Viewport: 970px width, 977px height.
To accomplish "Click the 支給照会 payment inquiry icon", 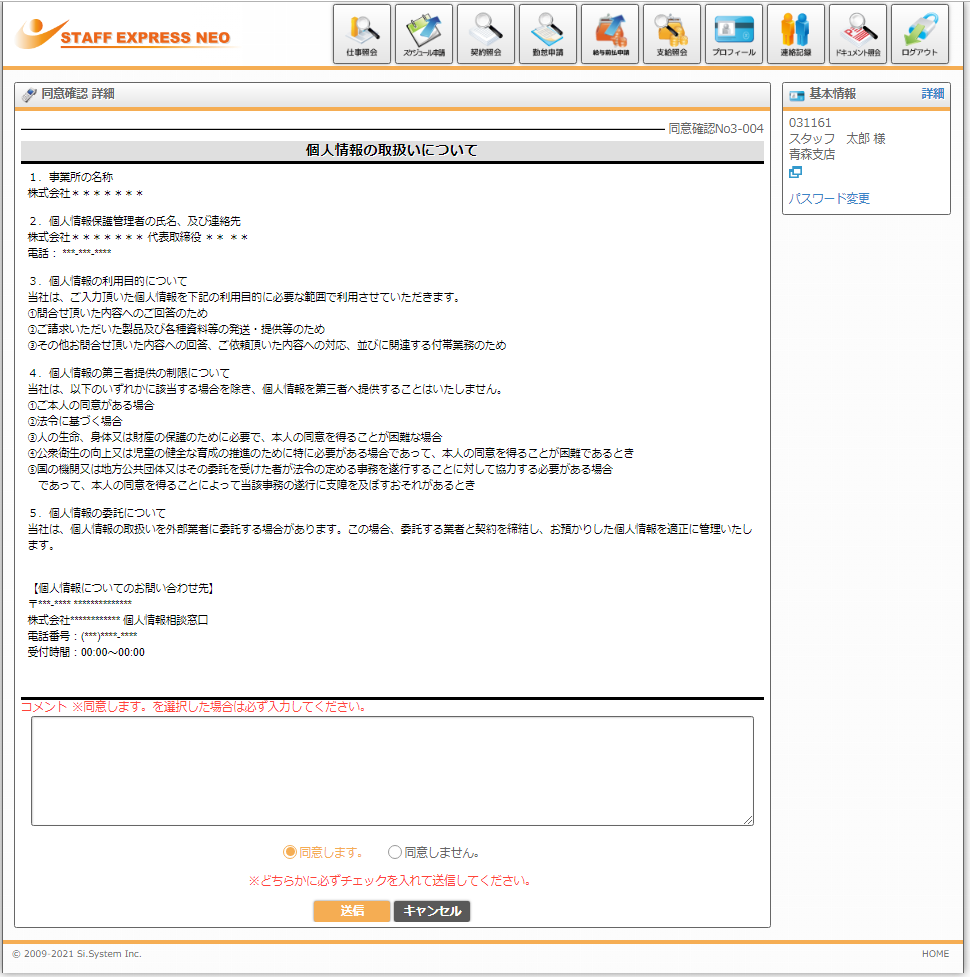I will (x=672, y=34).
